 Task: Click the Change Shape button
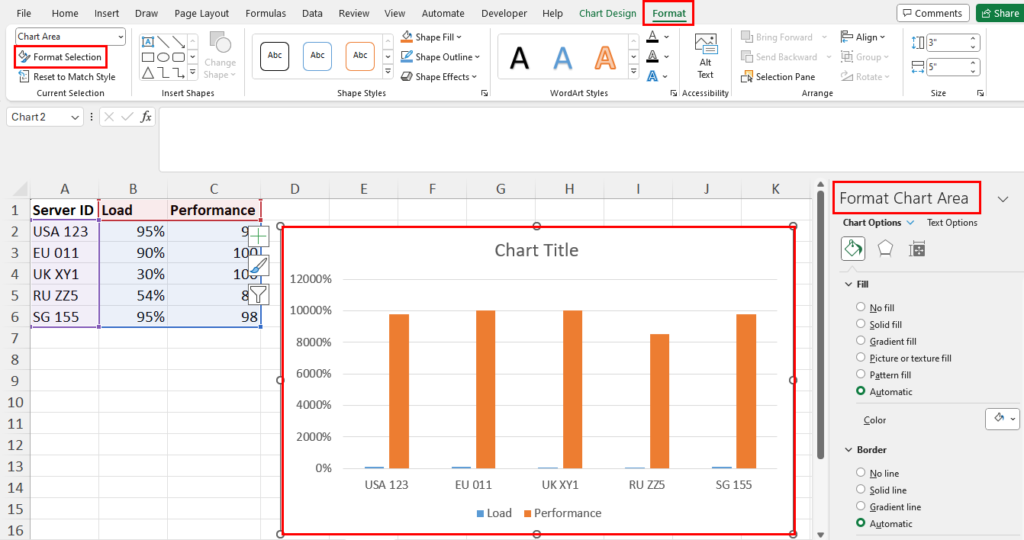point(219,56)
